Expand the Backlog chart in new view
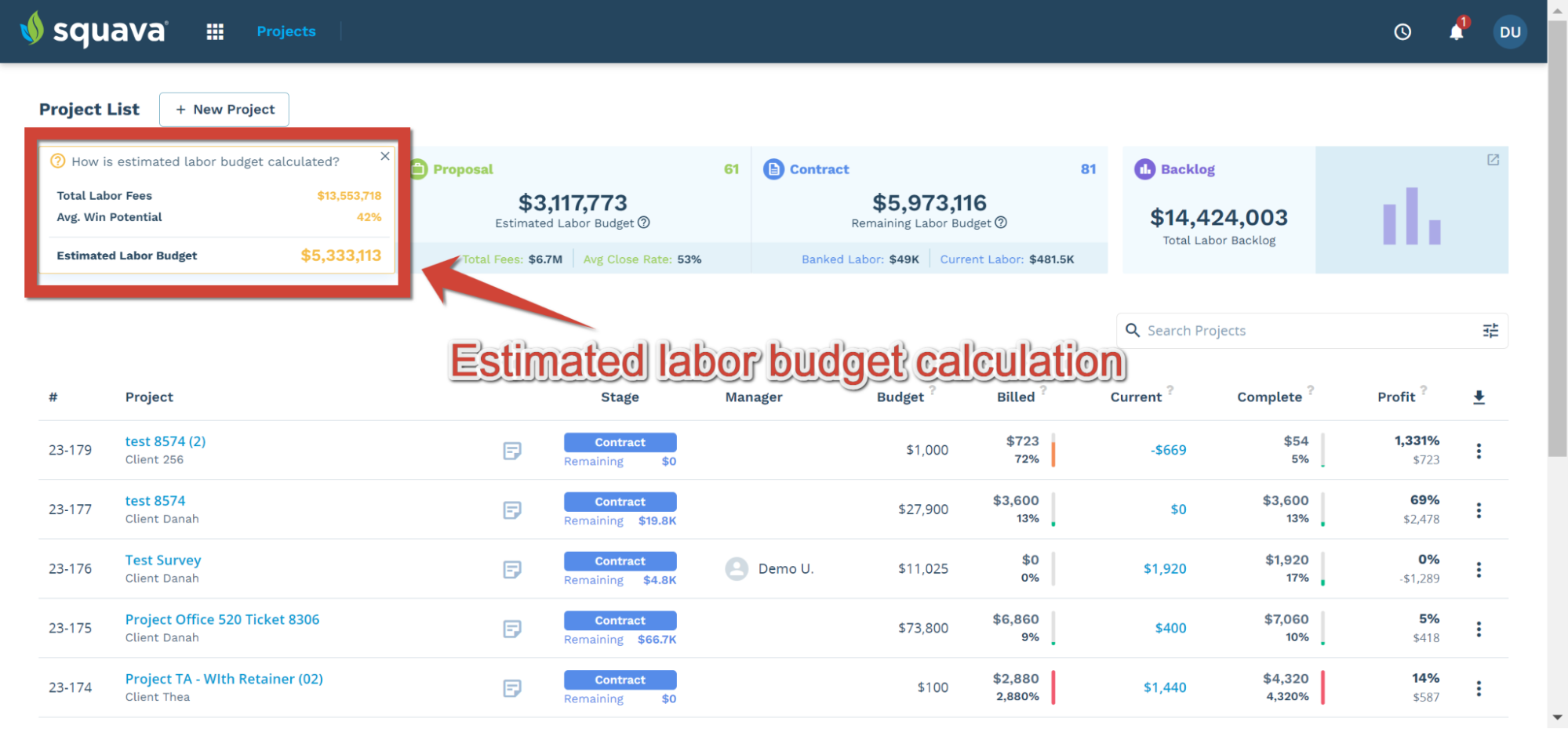The width and height of the screenshot is (1568, 729). coord(1493,160)
